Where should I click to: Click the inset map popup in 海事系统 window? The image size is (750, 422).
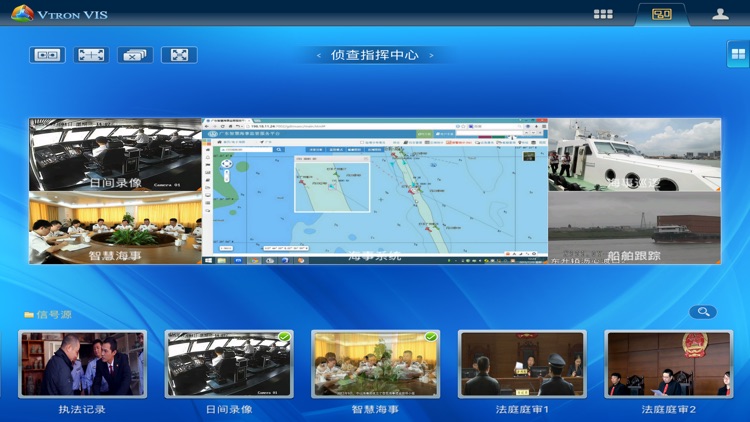[x=332, y=184]
